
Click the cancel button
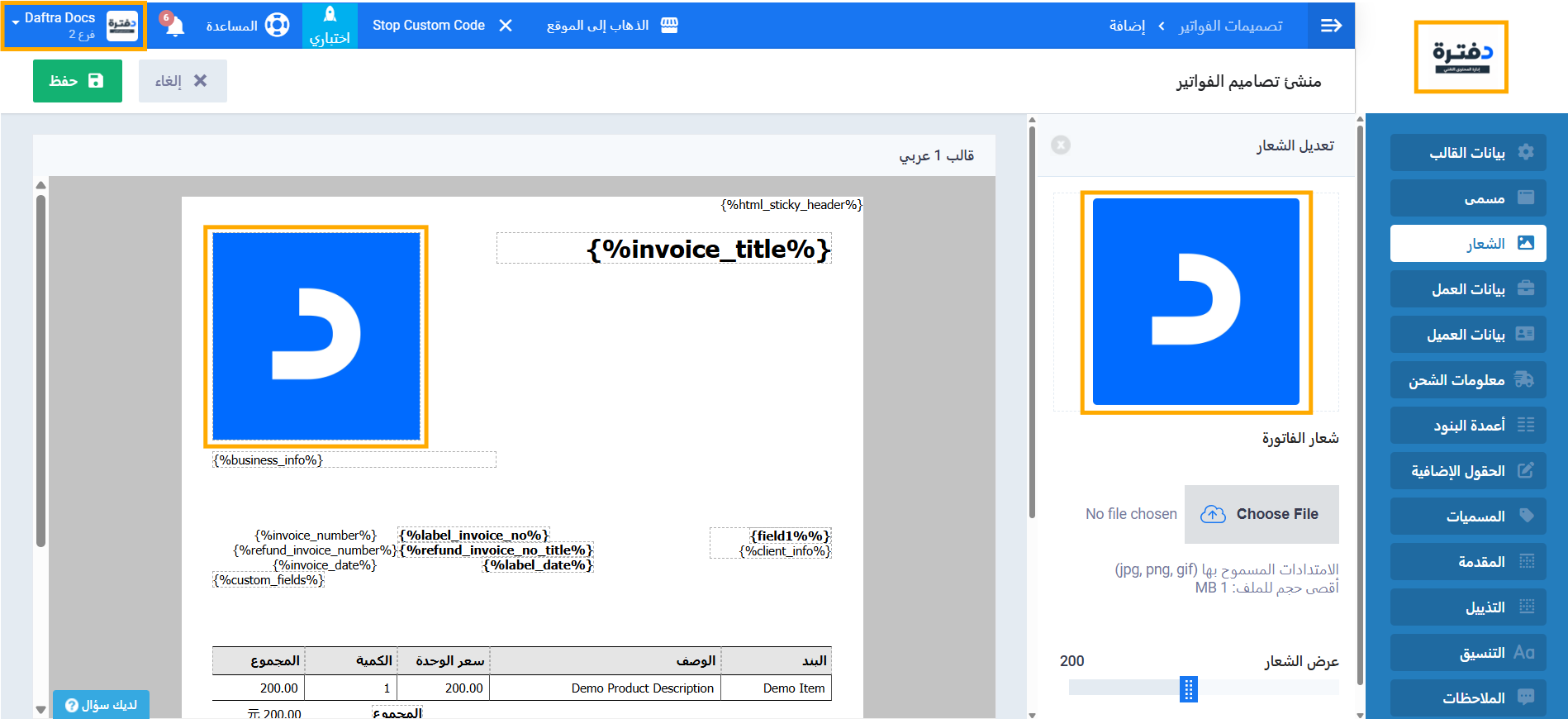click(183, 81)
